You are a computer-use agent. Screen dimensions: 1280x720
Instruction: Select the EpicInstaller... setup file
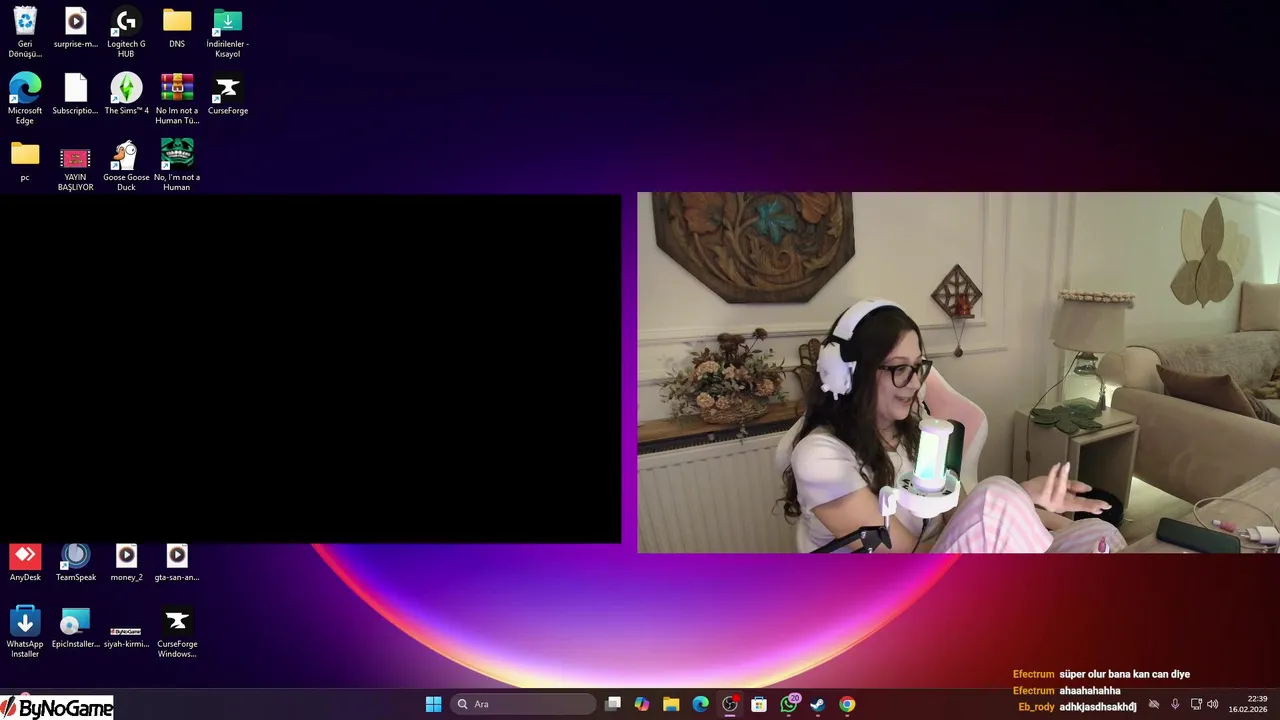pos(76,627)
